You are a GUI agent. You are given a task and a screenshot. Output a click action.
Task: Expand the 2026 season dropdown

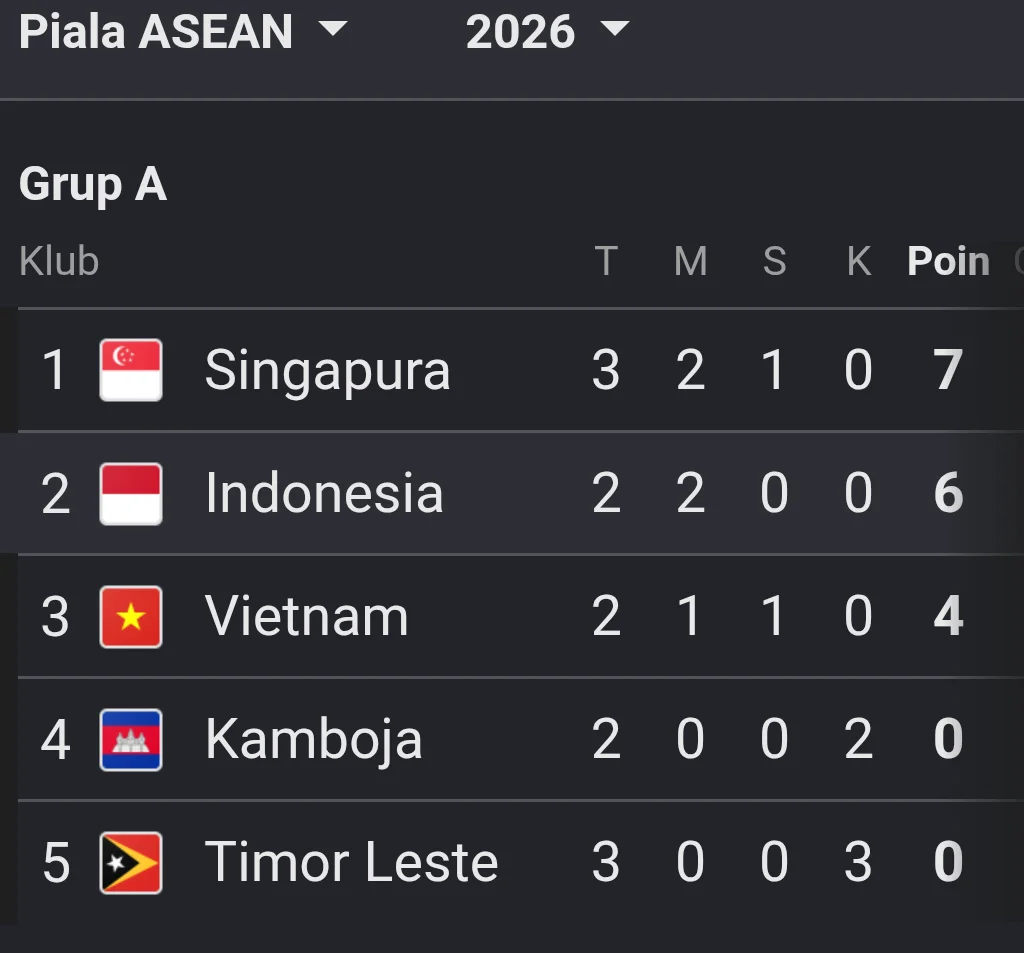click(547, 31)
